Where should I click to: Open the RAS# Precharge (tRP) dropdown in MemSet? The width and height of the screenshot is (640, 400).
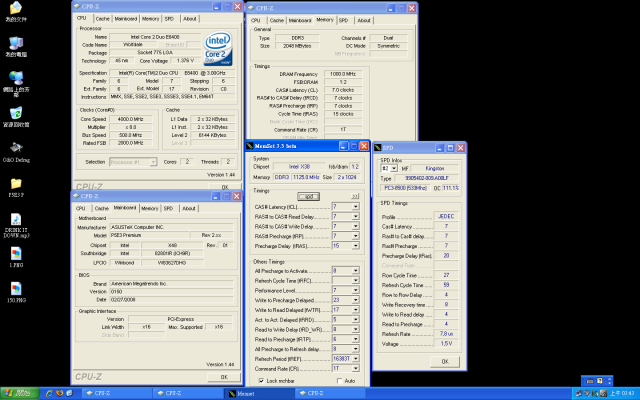click(355, 236)
